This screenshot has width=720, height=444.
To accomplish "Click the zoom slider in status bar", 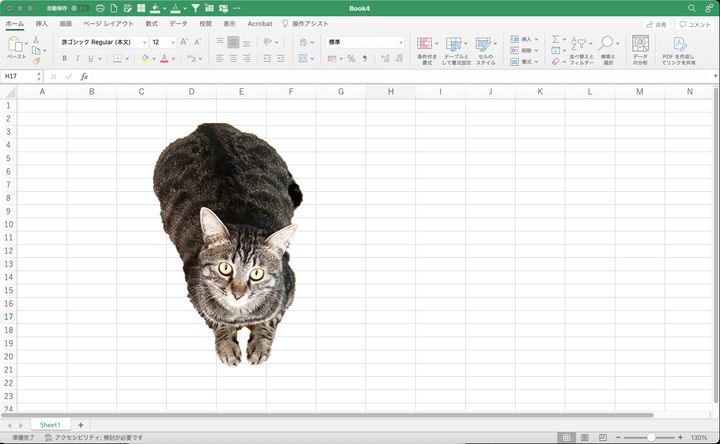I will click(x=650, y=438).
